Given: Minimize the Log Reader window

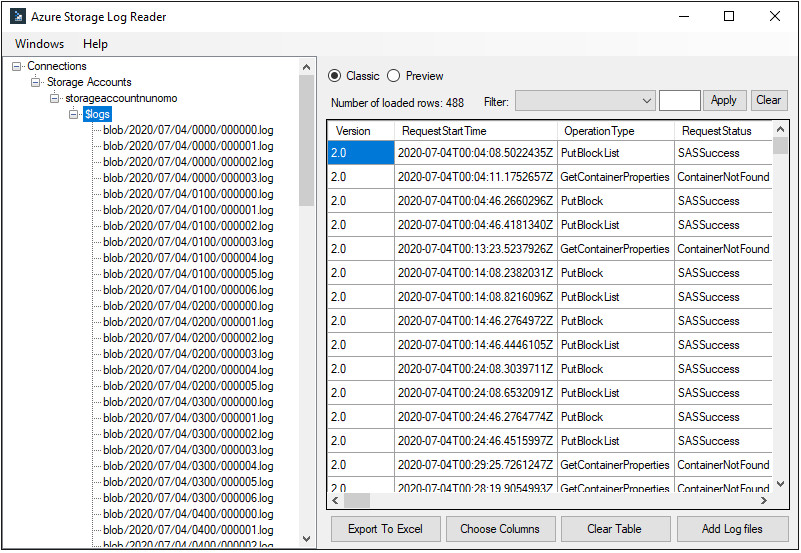Looking at the screenshot, I should click(x=684, y=16).
